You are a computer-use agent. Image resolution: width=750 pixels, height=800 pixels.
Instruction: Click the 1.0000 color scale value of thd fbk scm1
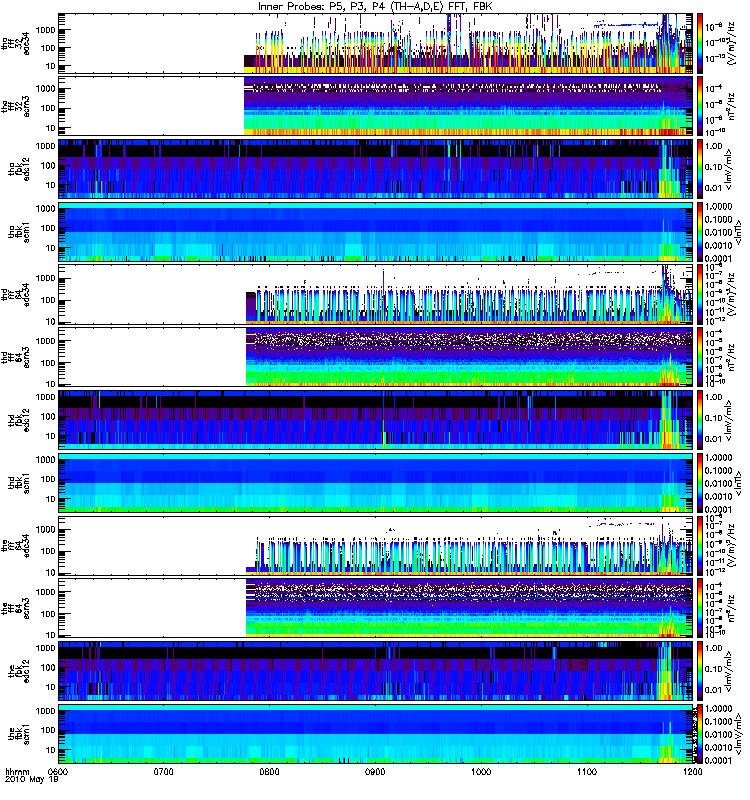(x=718, y=458)
